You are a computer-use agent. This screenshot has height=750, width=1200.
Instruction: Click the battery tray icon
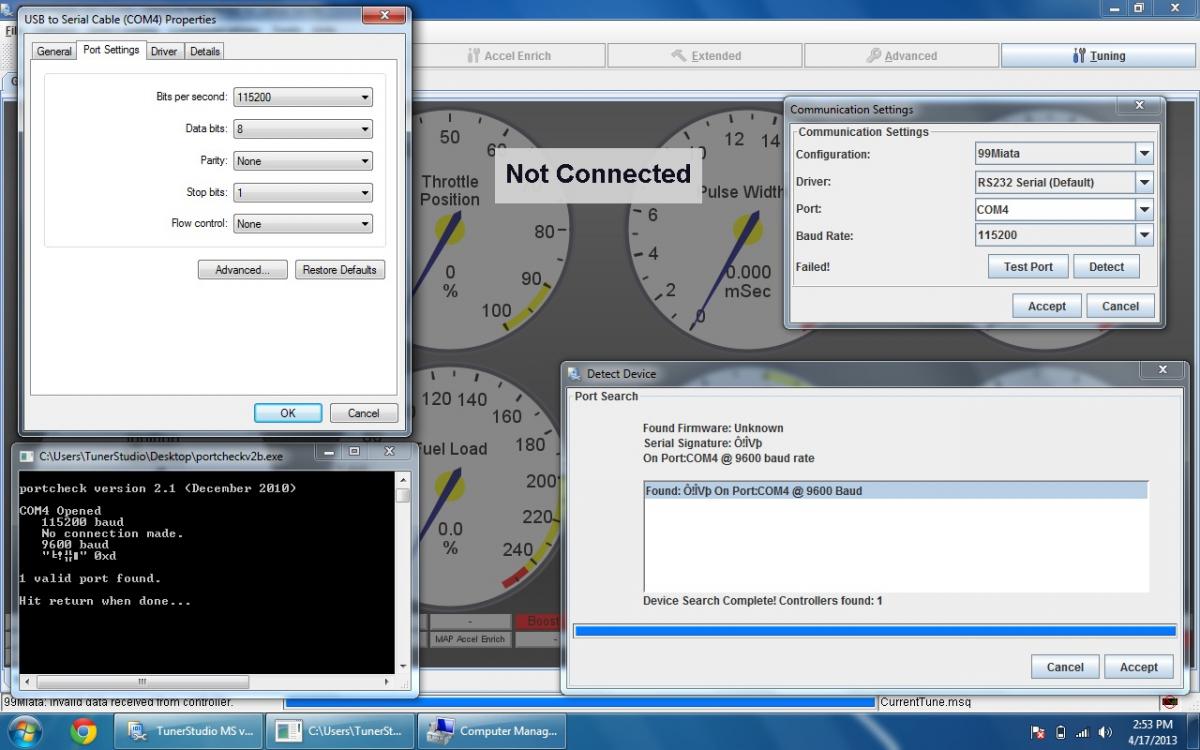click(1061, 732)
